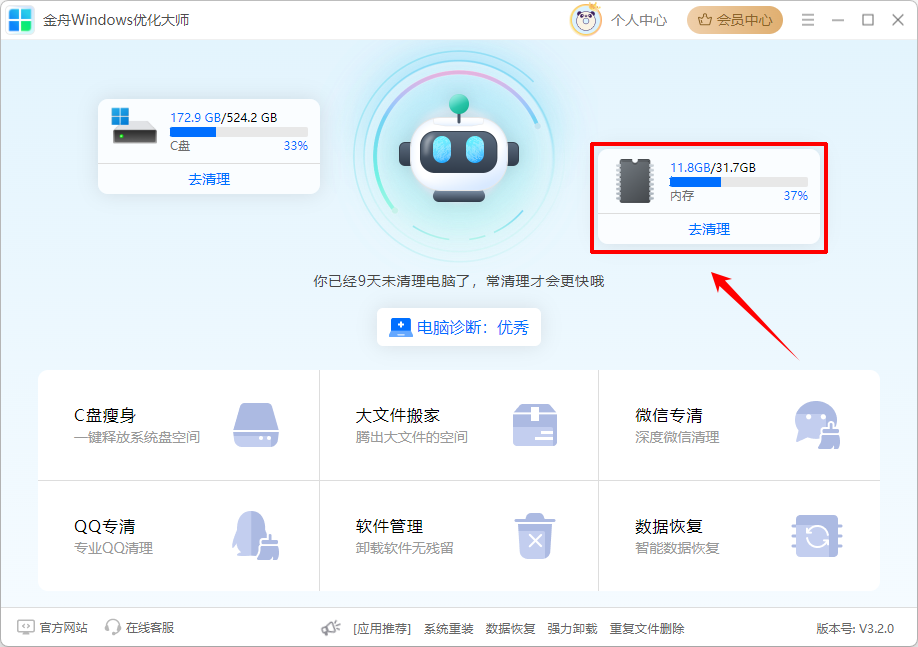Open 数据恢复 footer recommendation link

click(511, 629)
